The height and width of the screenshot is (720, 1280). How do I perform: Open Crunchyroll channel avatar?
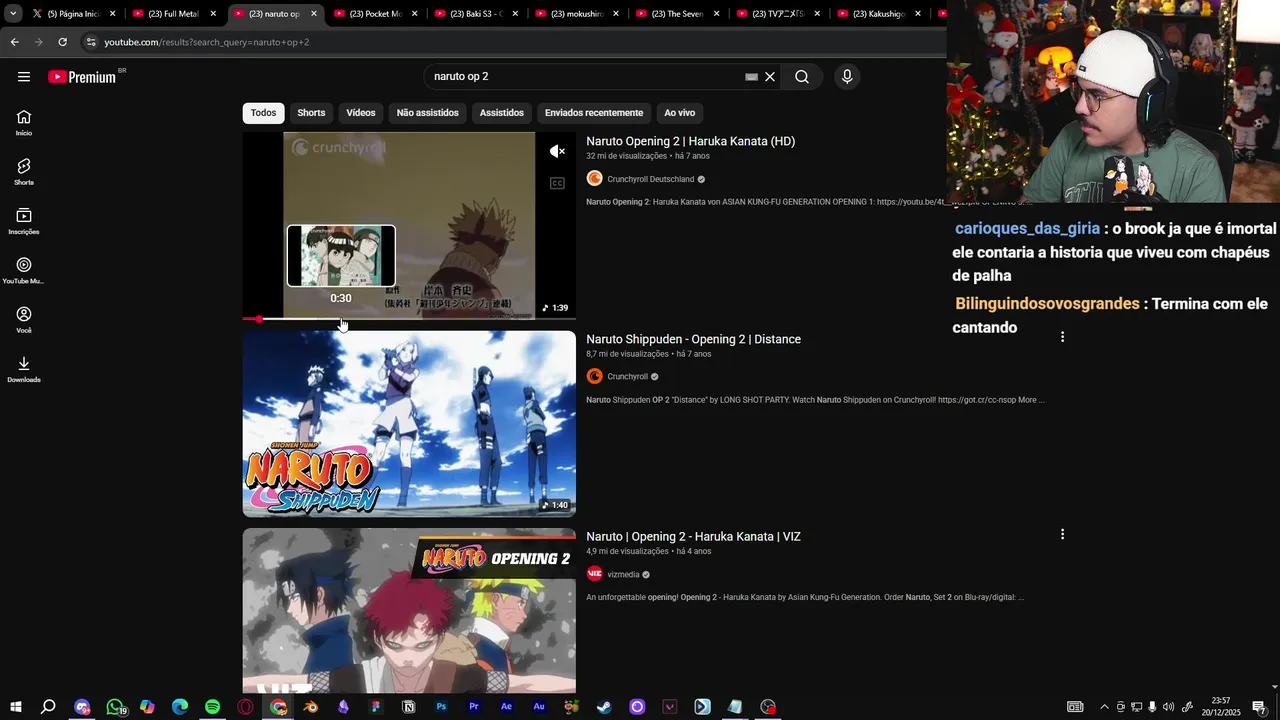pyautogui.click(x=594, y=376)
